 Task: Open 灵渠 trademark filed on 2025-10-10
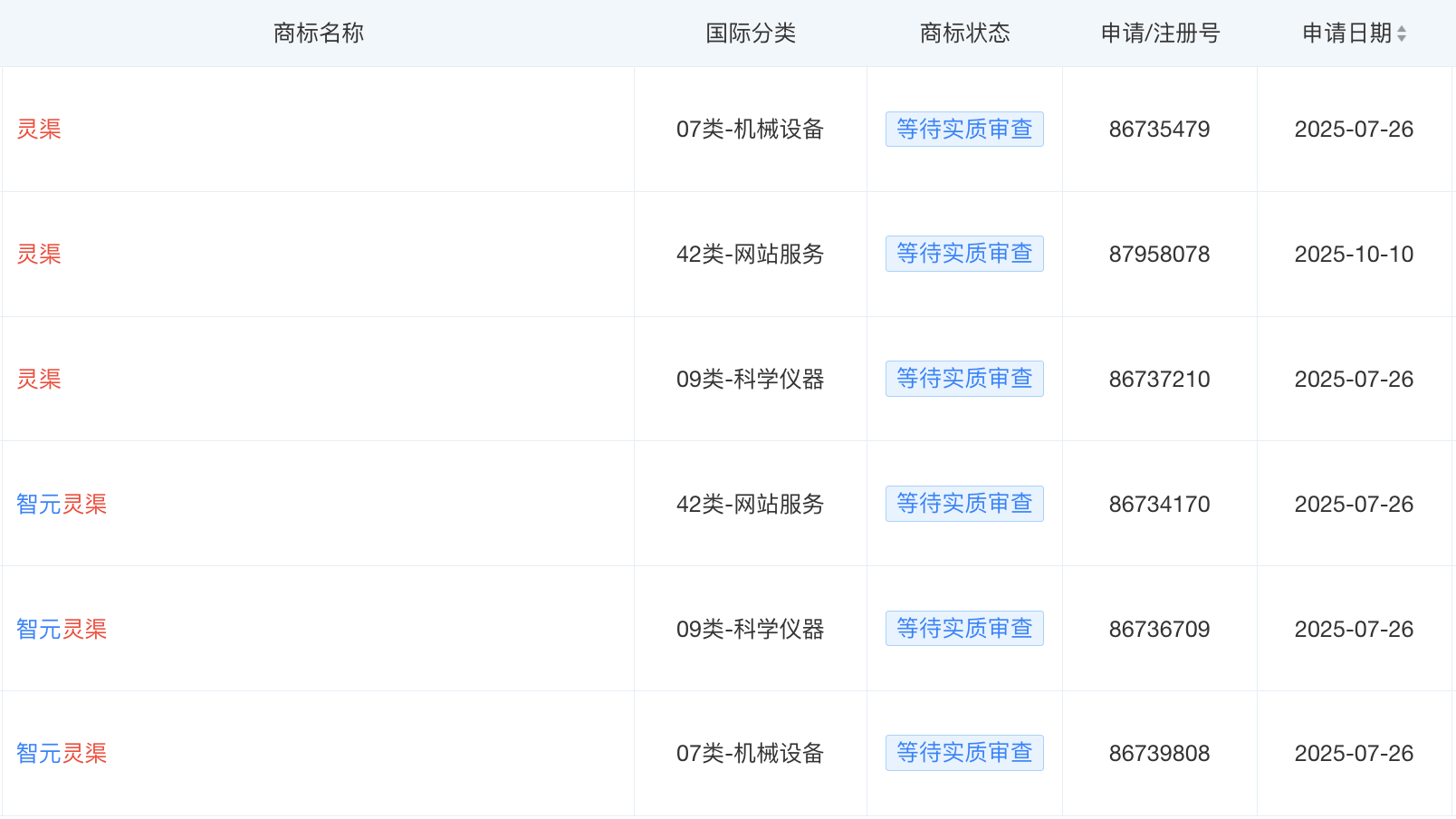click(x=39, y=255)
